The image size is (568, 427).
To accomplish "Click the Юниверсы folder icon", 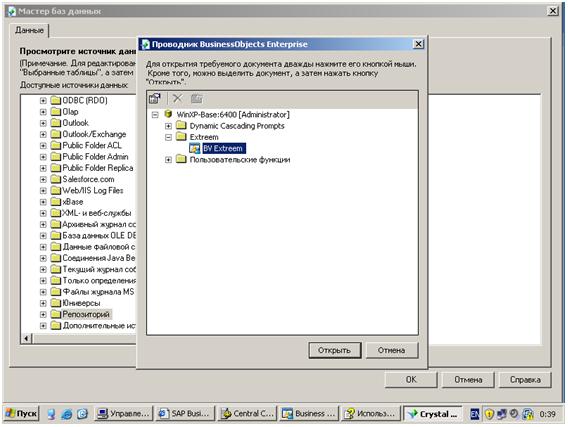I will (56, 303).
